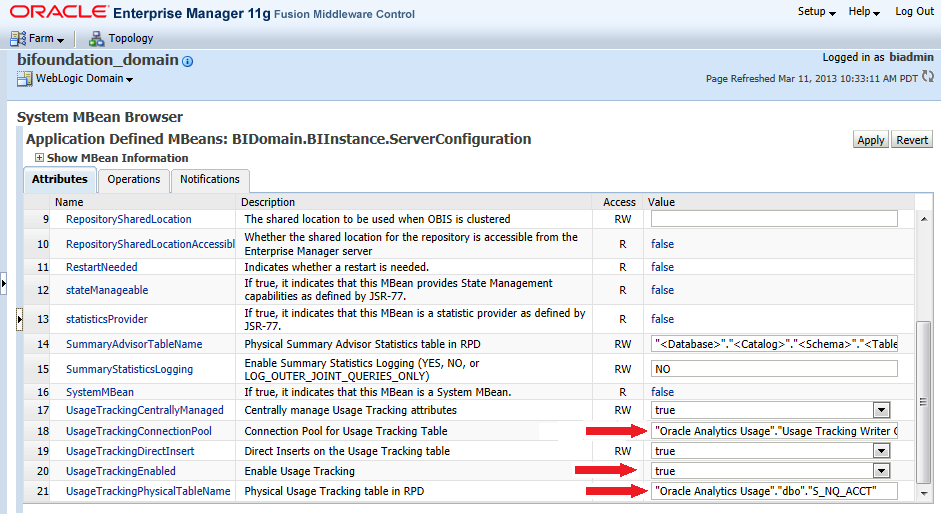Open the RestartNeeded attribute

point(101,267)
